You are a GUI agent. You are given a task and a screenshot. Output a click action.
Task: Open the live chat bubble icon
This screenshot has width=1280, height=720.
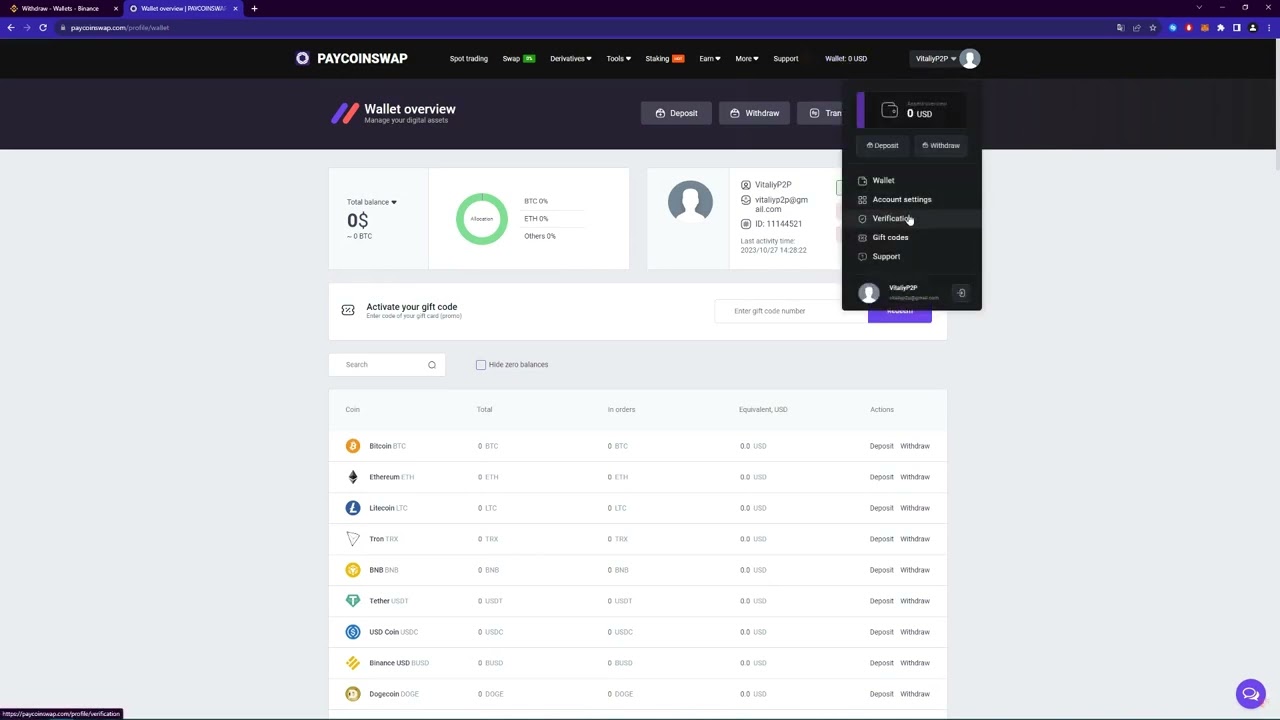tap(1250, 693)
